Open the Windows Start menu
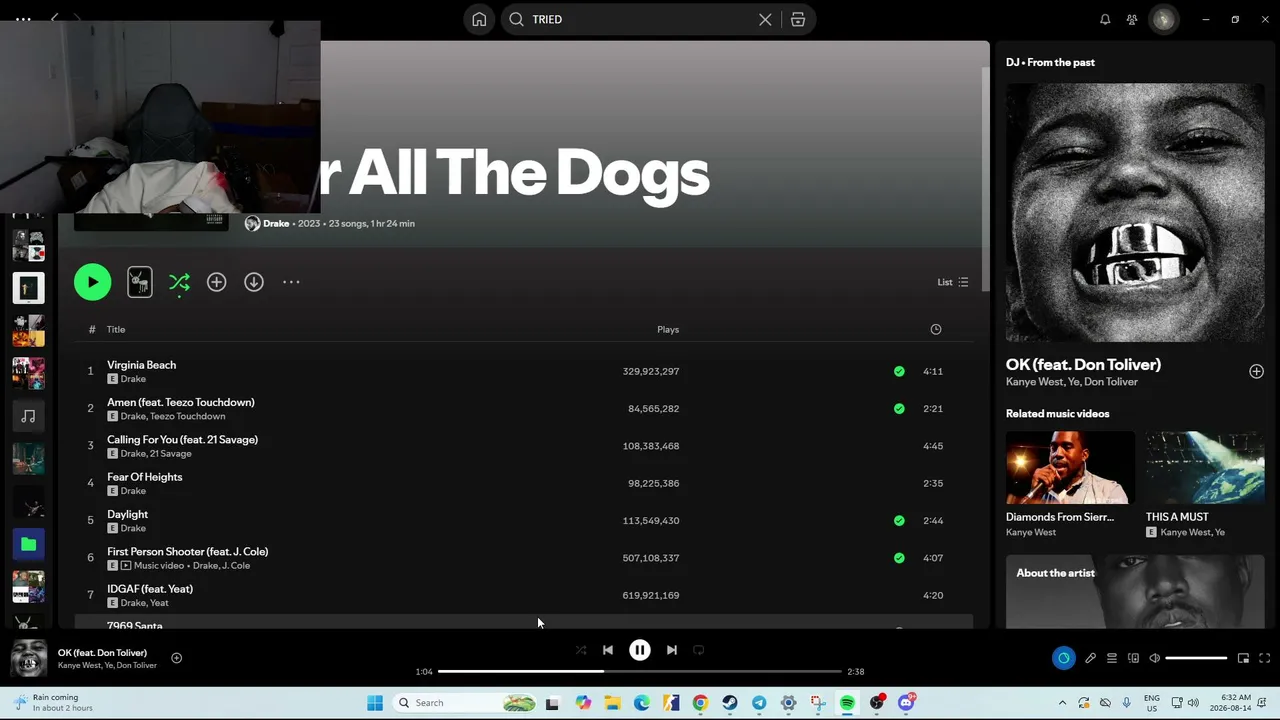Image resolution: width=1280 pixels, height=720 pixels. 375,703
